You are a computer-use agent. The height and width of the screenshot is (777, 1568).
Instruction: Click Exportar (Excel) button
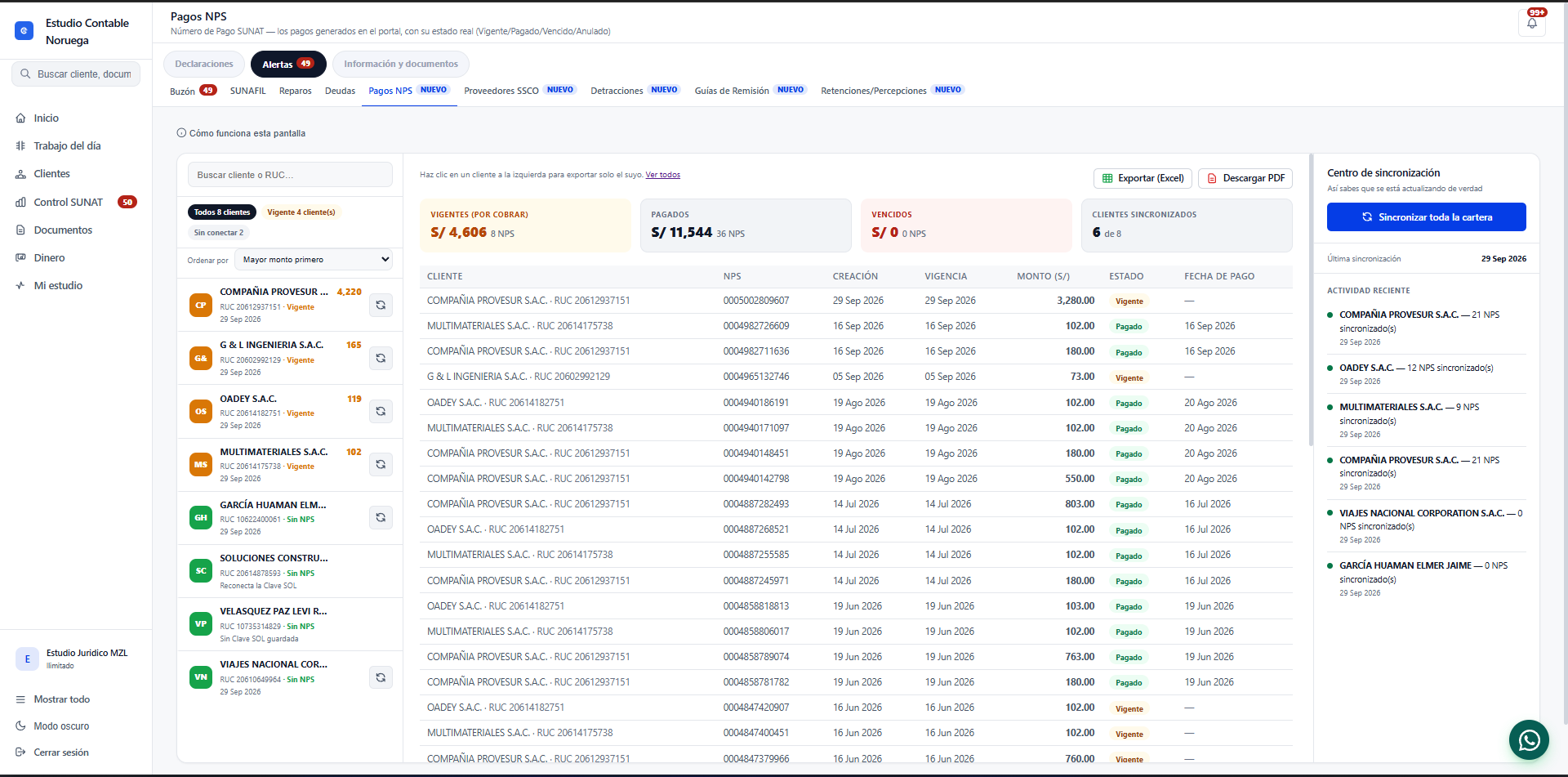click(1143, 178)
